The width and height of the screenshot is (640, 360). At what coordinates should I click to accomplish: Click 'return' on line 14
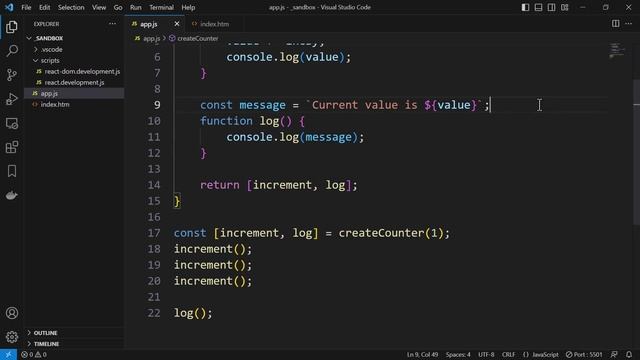pyautogui.click(x=220, y=185)
